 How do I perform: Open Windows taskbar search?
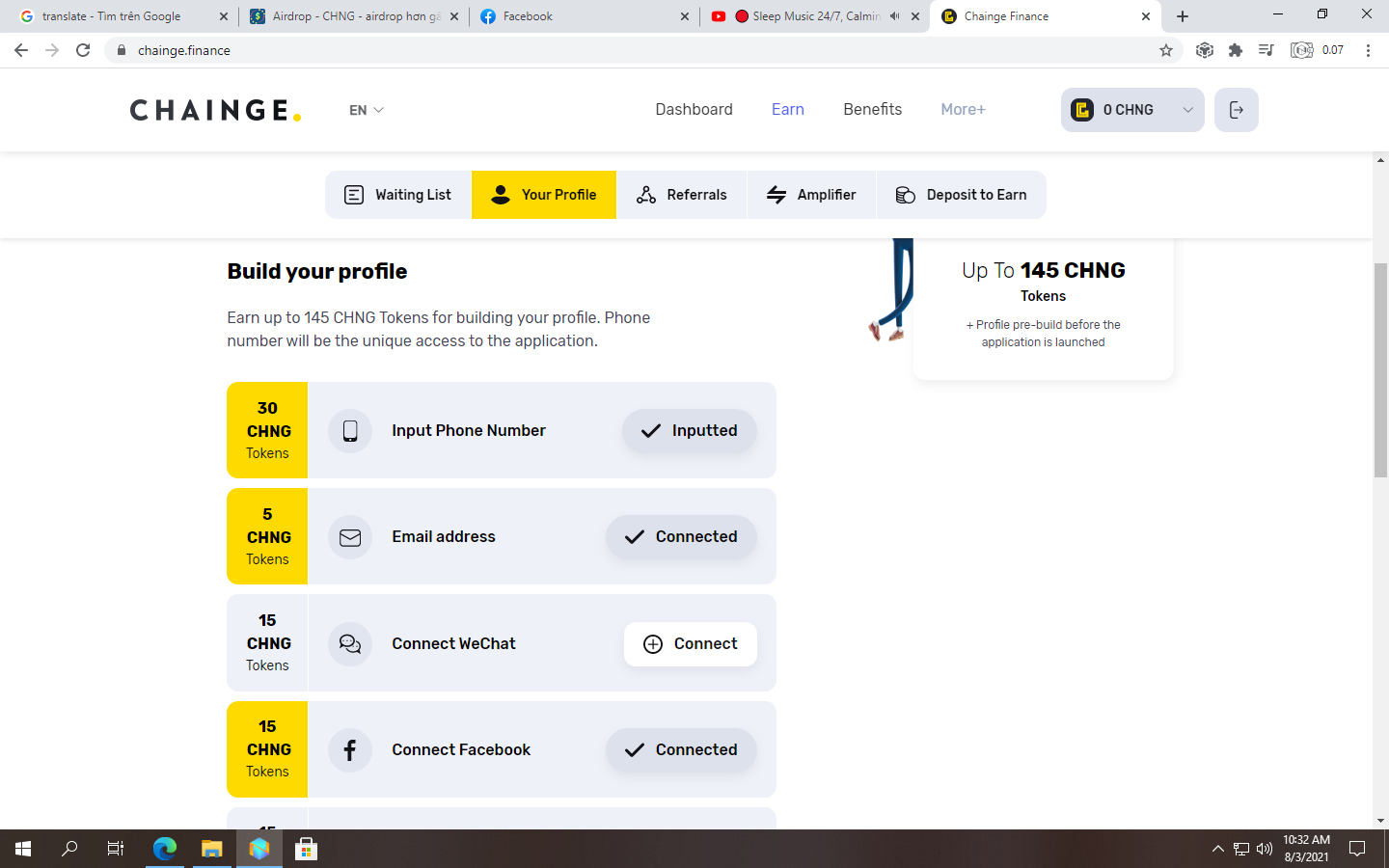tap(69, 849)
